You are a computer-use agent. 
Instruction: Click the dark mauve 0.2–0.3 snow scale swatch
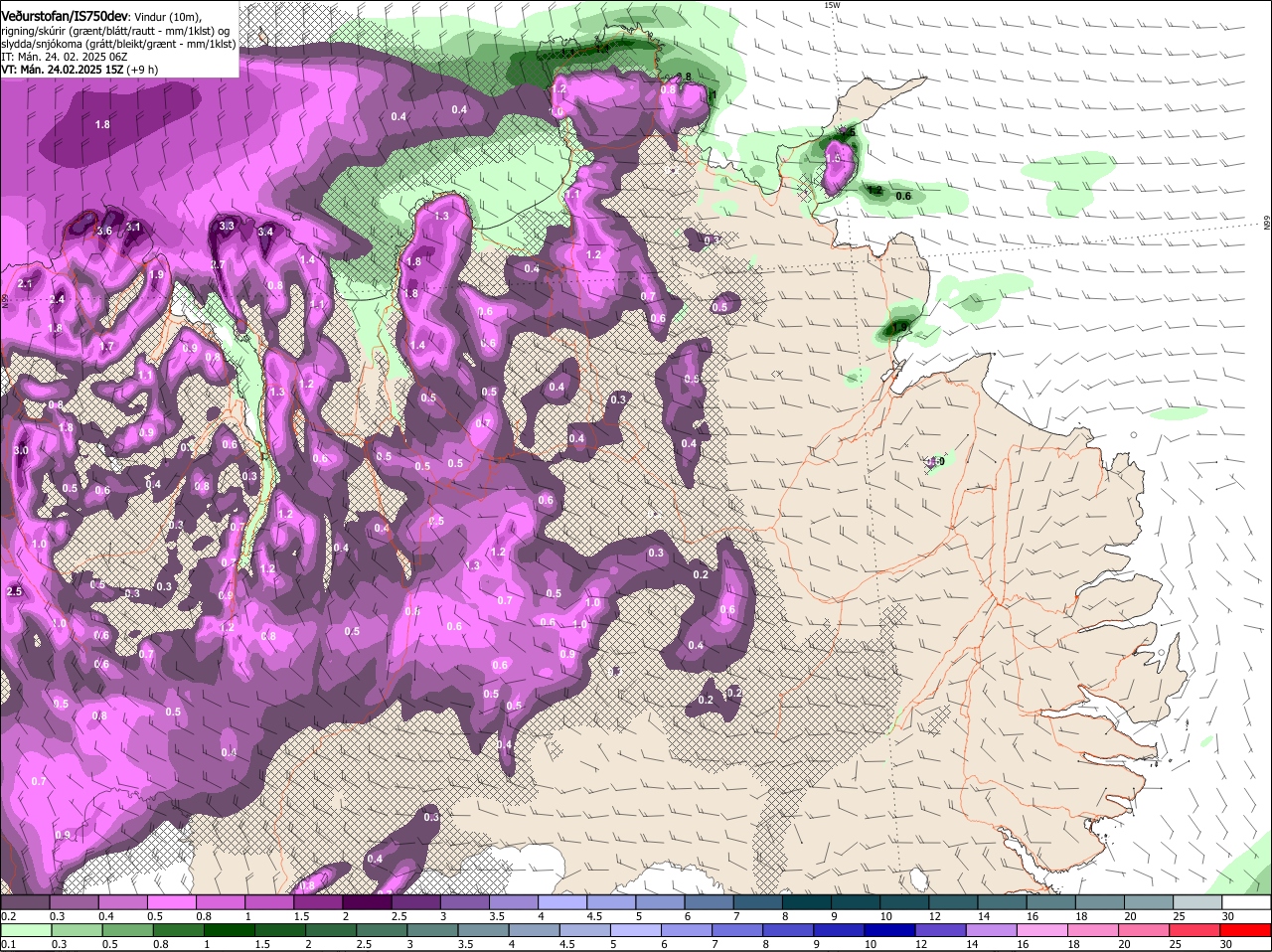(25, 902)
